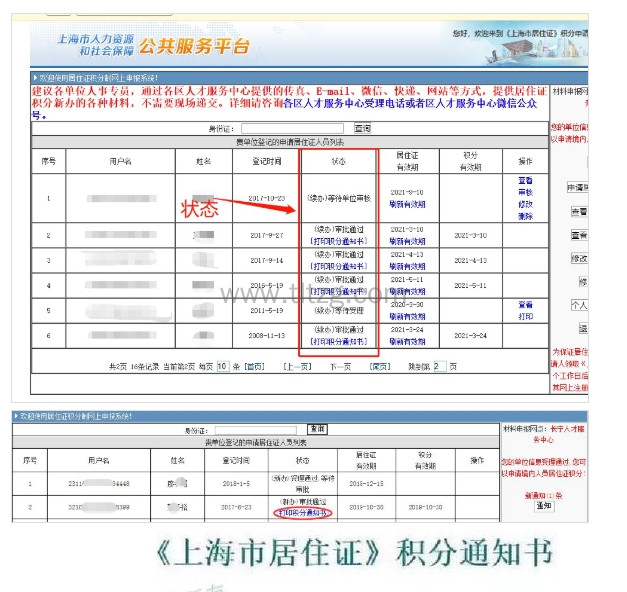Open 打印积分通知书 link in row 2
Image resolution: width=627 pixels, height=592 pixels.
[x=339, y=241]
